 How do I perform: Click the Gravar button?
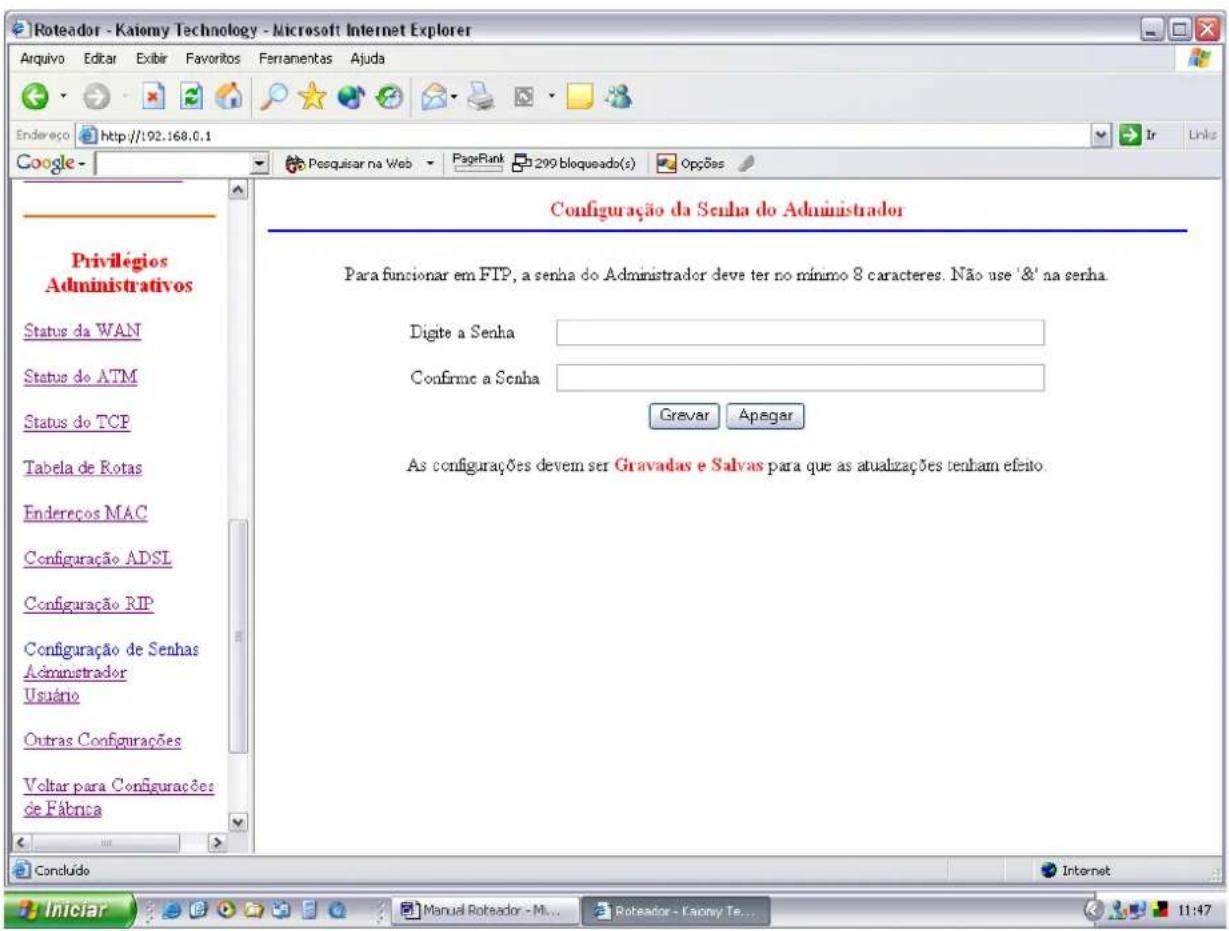tap(684, 416)
